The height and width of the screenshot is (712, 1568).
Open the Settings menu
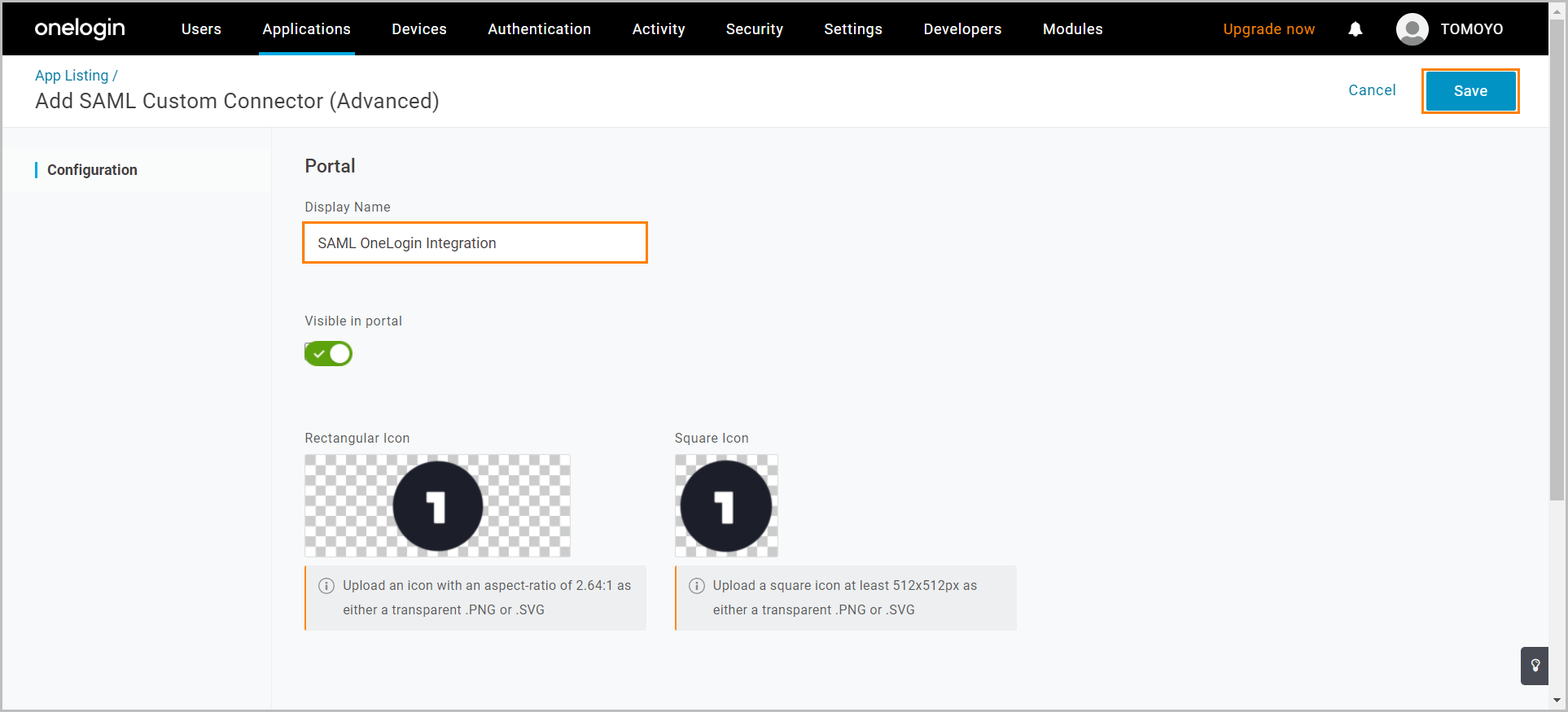(853, 29)
